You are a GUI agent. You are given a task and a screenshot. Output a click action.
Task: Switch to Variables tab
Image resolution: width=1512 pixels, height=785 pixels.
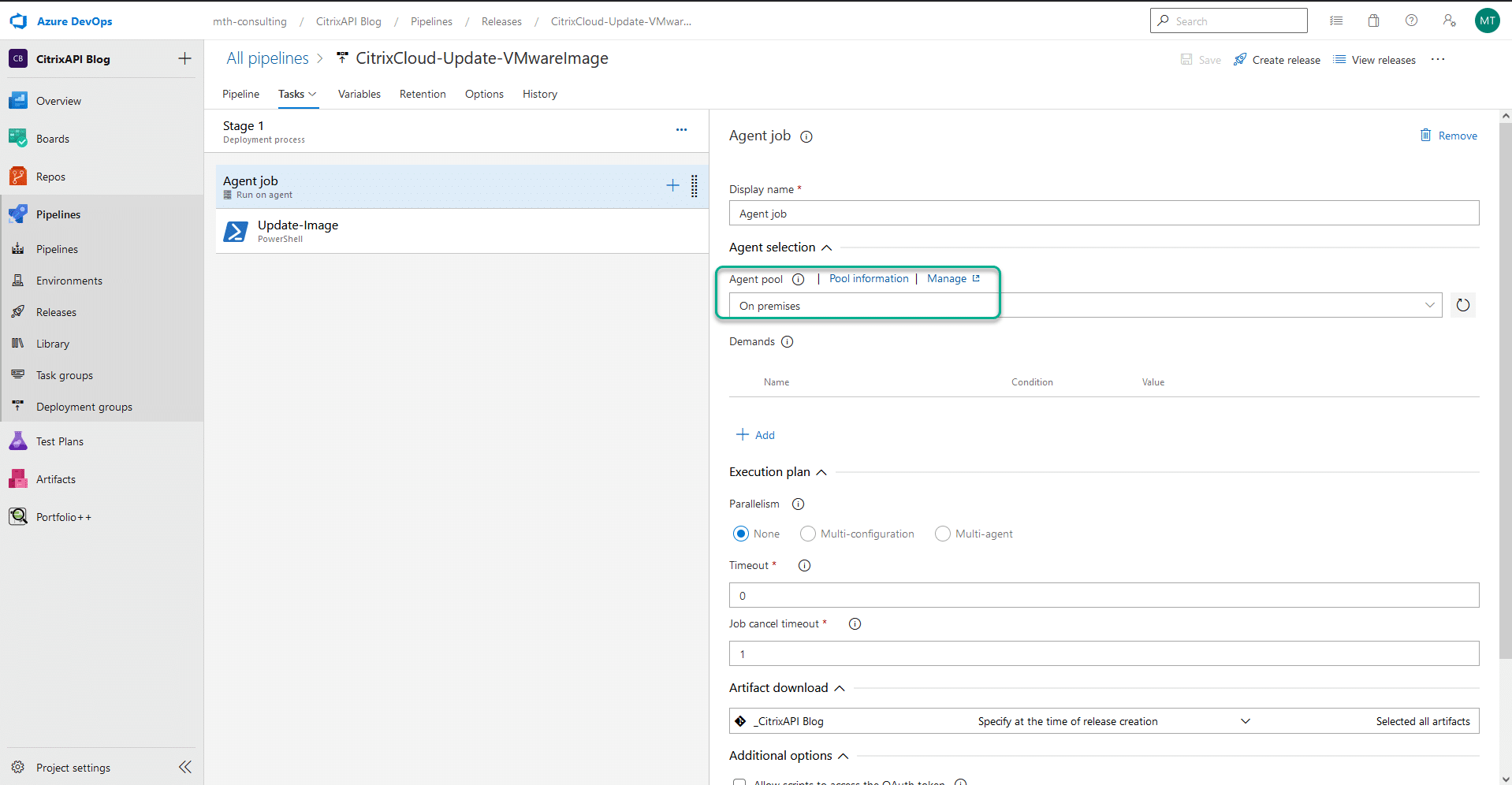[359, 94]
